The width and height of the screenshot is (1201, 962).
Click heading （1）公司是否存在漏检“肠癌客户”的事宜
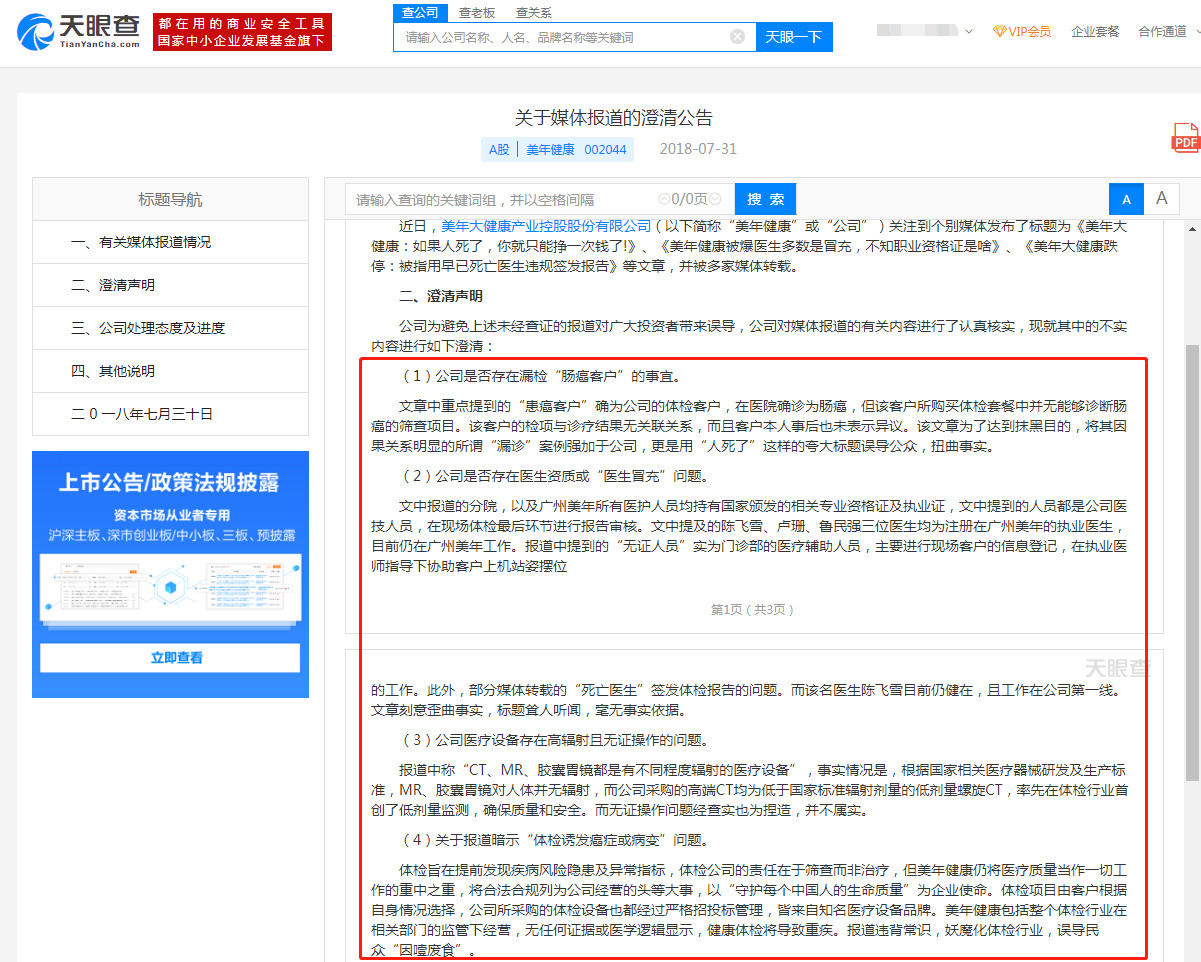point(541,376)
